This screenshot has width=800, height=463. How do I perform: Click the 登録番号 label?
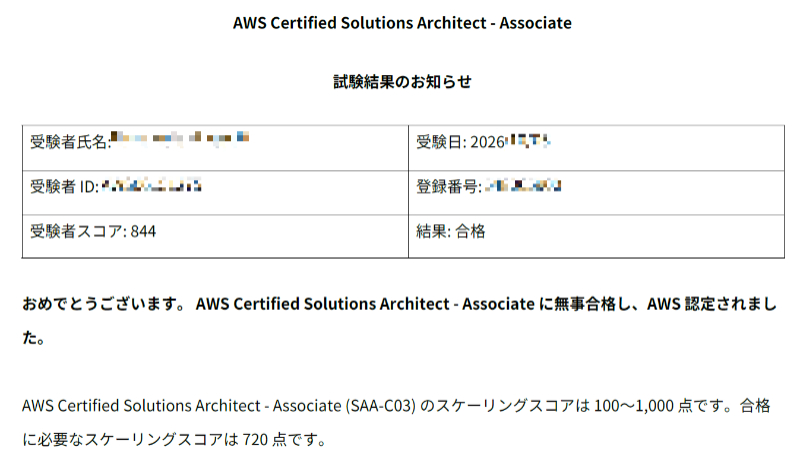coord(448,186)
